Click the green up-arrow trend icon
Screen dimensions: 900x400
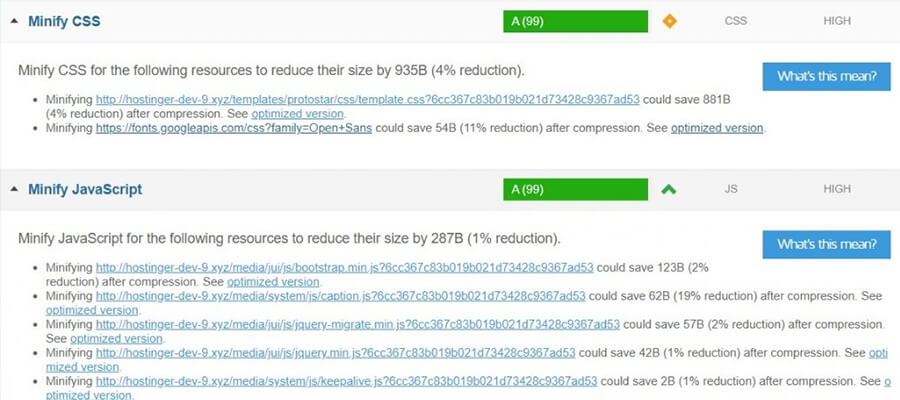tap(669, 188)
